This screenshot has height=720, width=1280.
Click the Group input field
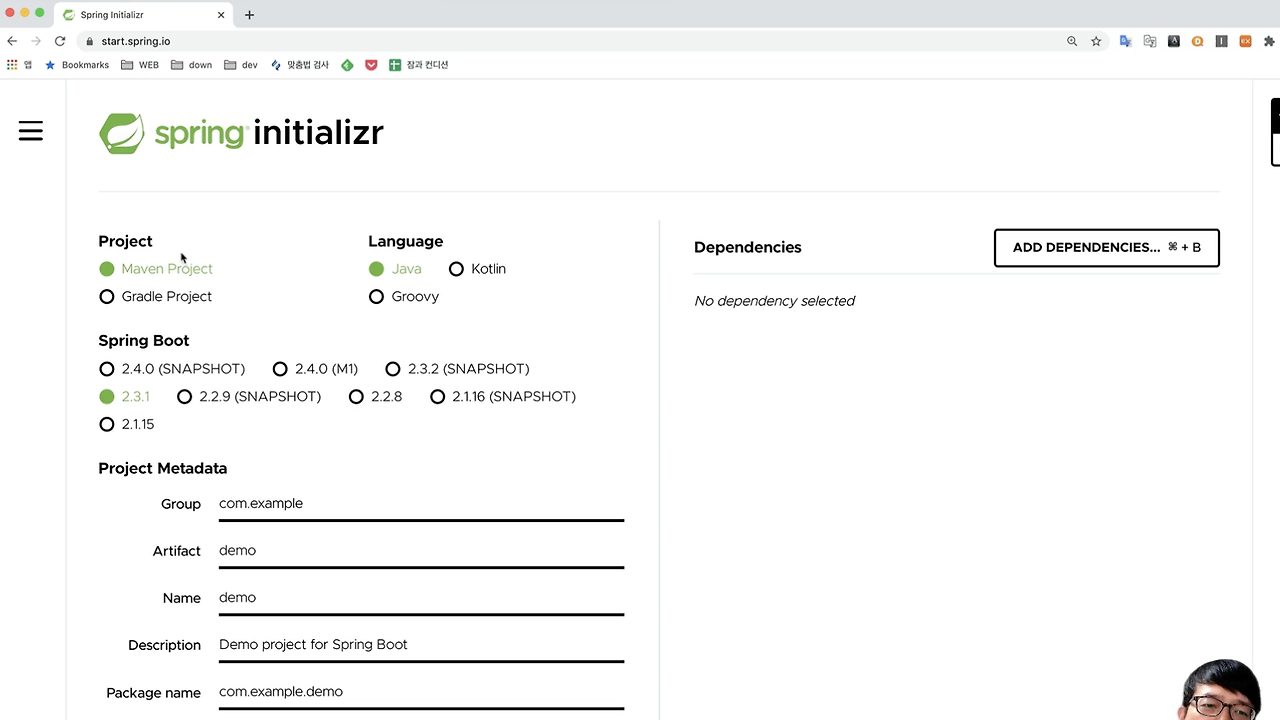click(x=421, y=505)
